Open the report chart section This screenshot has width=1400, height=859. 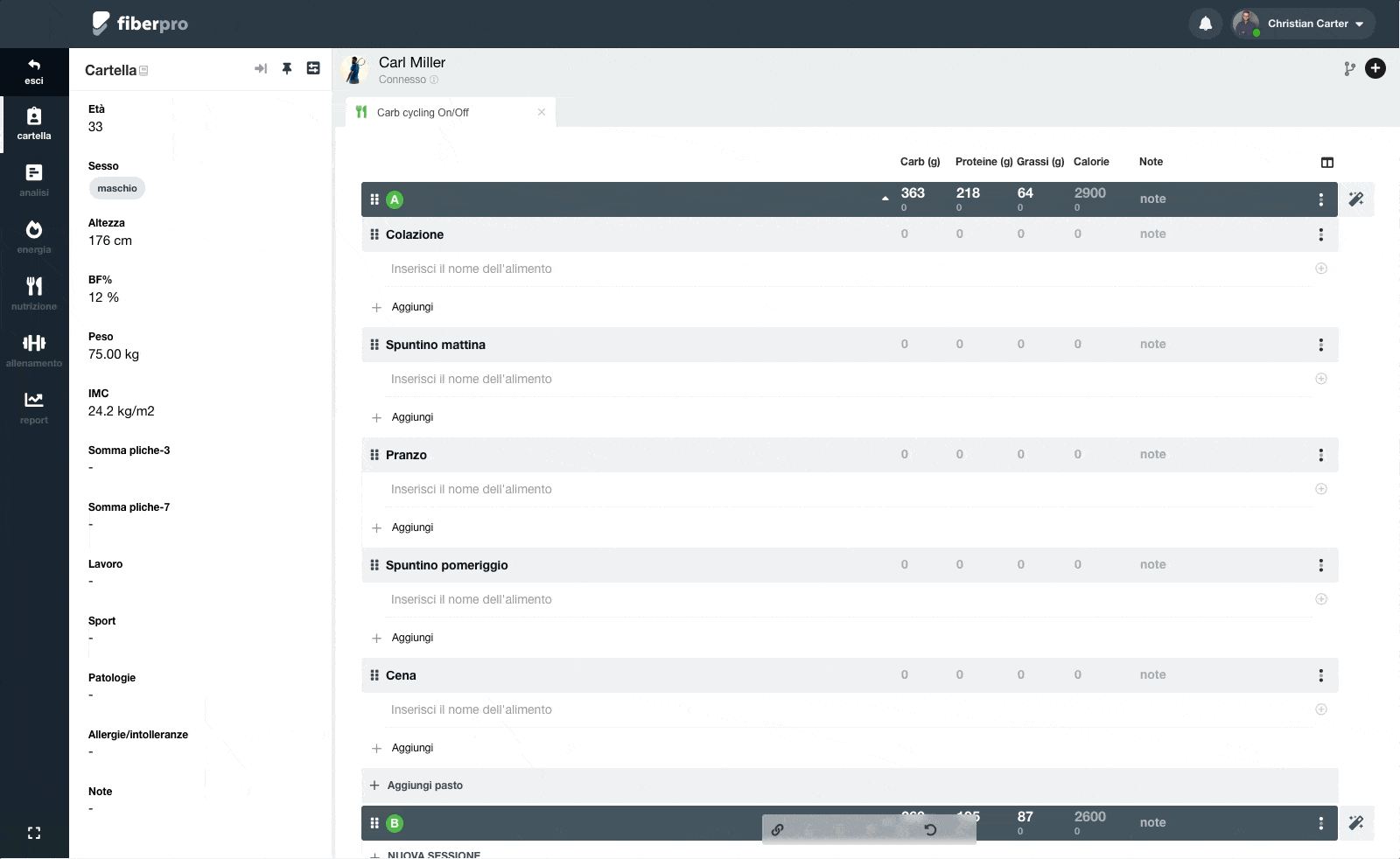pyautogui.click(x=34, y=407)
